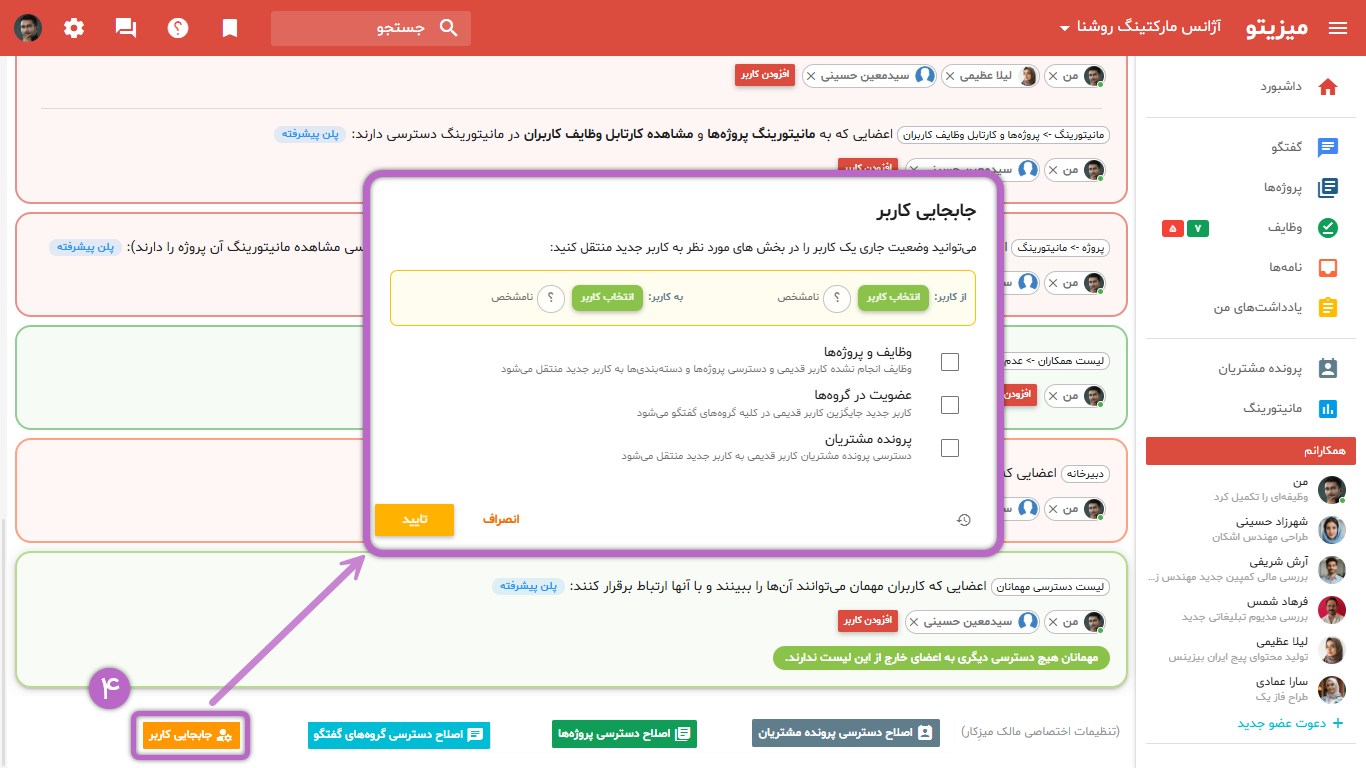Confirm with the تایید button
The width and height of the screenshot is (1366, 768).
point(415,520)
